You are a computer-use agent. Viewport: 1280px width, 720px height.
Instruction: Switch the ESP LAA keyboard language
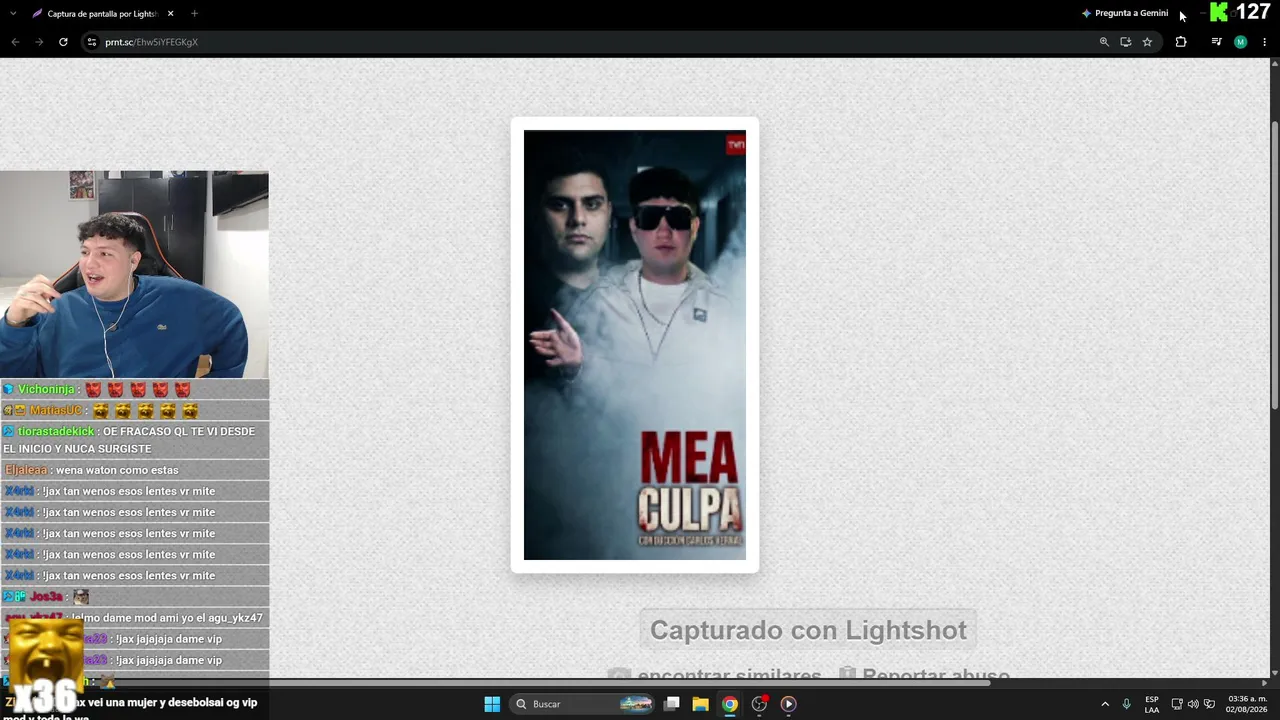point(1152,704)
